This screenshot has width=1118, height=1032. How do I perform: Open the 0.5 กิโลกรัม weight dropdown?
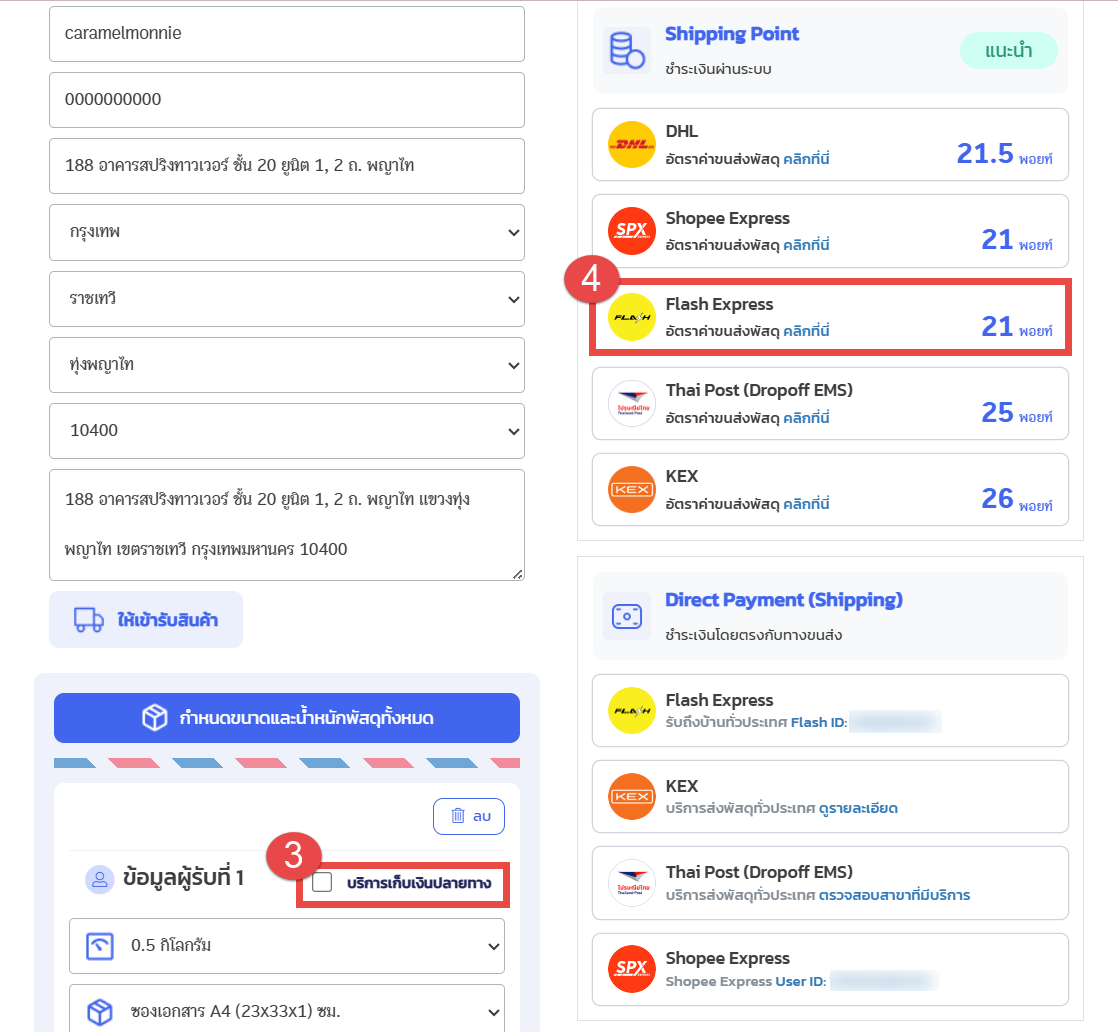coord(286,945)
